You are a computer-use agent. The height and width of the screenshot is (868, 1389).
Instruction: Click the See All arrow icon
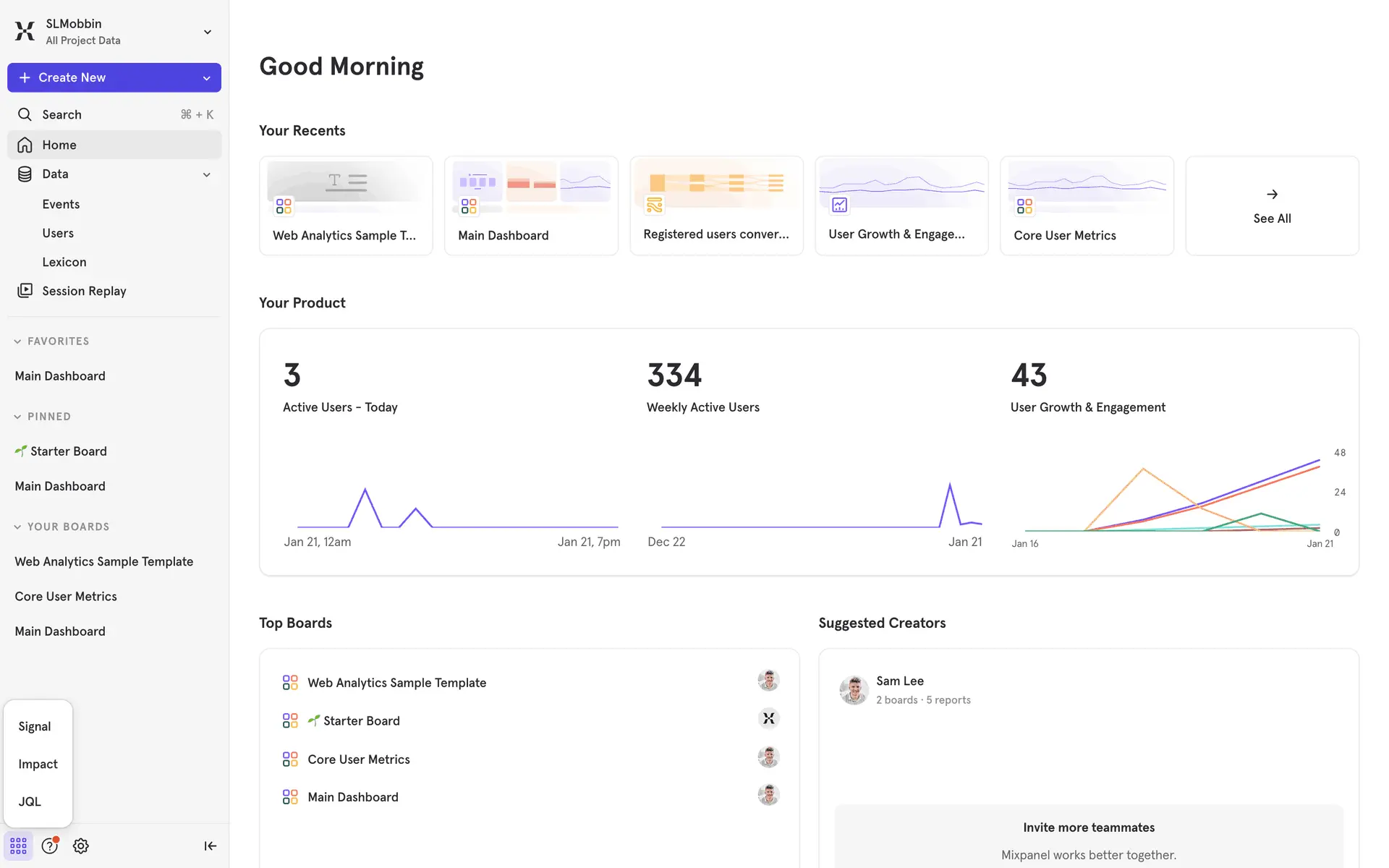1272,194
